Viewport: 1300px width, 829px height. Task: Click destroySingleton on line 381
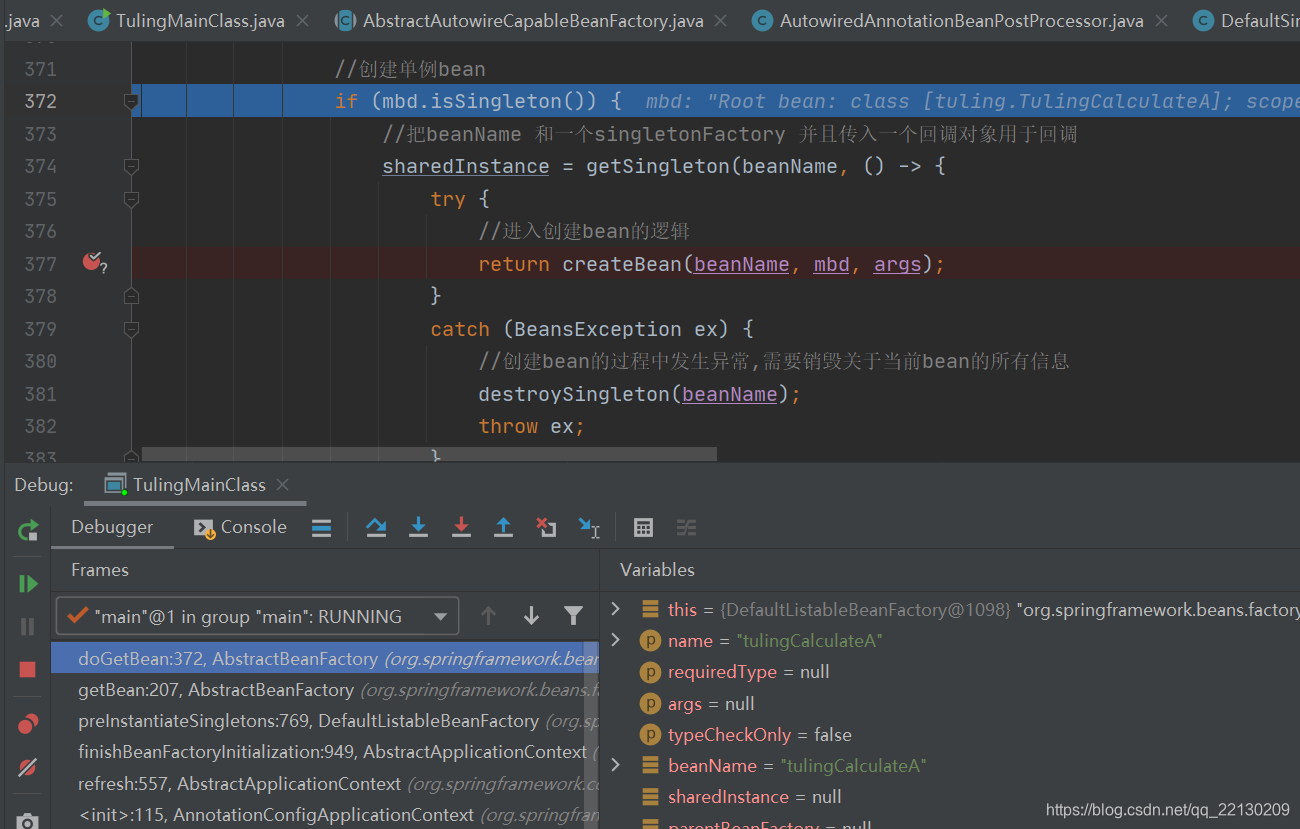click(573, 394)
